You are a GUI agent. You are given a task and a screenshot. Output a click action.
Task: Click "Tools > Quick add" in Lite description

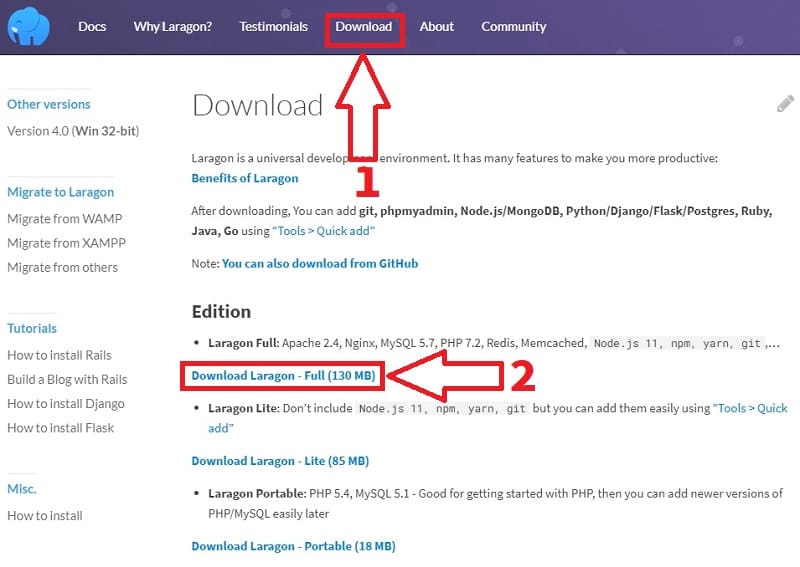pos(497,418)
